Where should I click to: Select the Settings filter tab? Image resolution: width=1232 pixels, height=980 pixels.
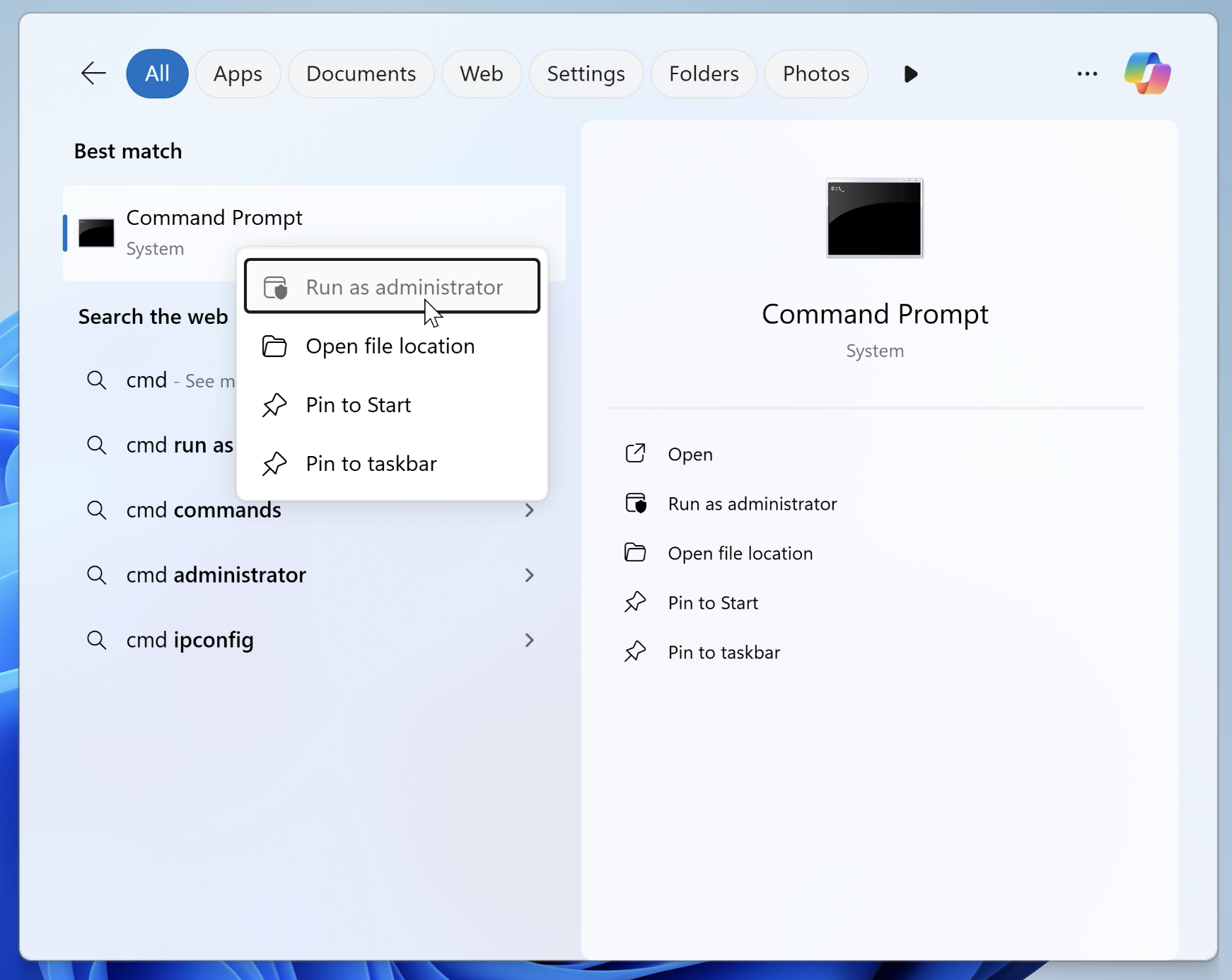[586, 74]
